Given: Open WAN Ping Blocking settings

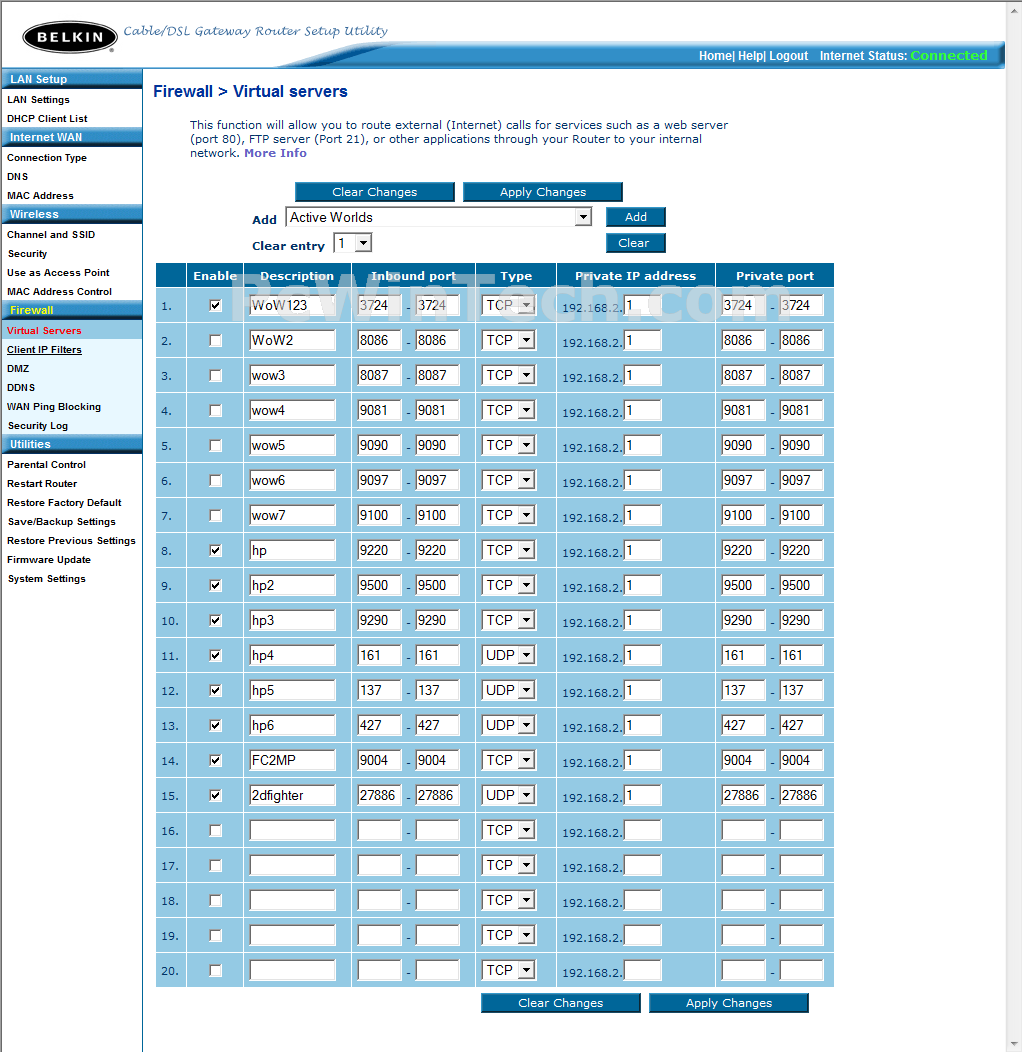Looking at the screenshot, I should click(x=54, y=407).
